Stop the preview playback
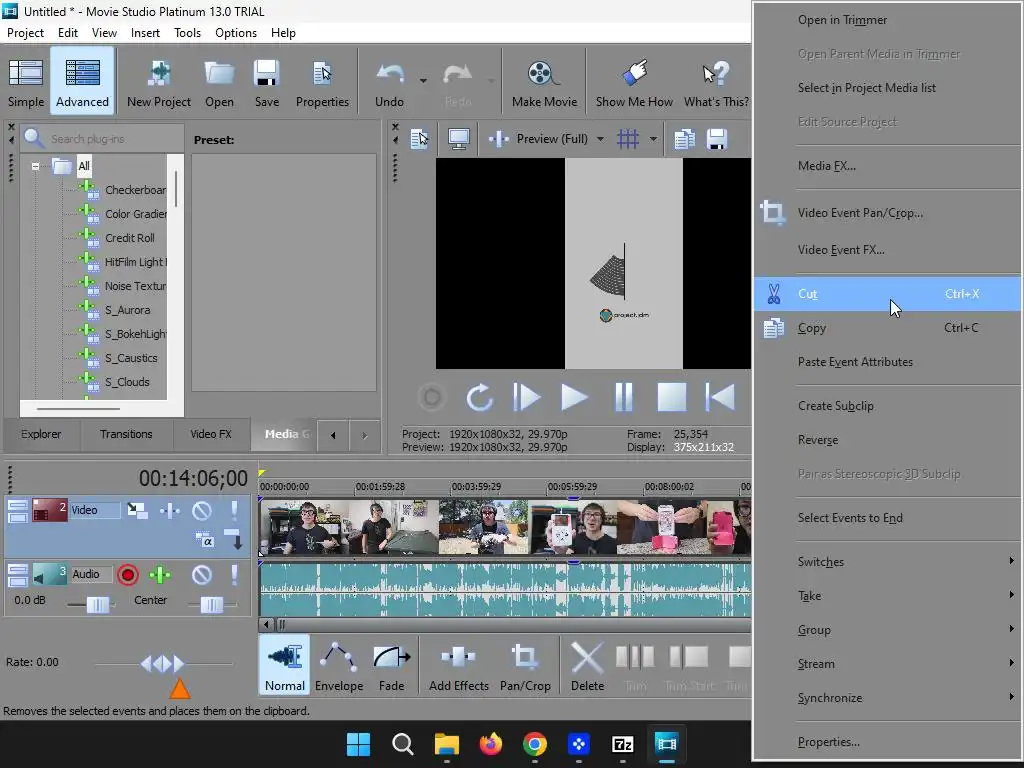 click(x=671, y=396)
